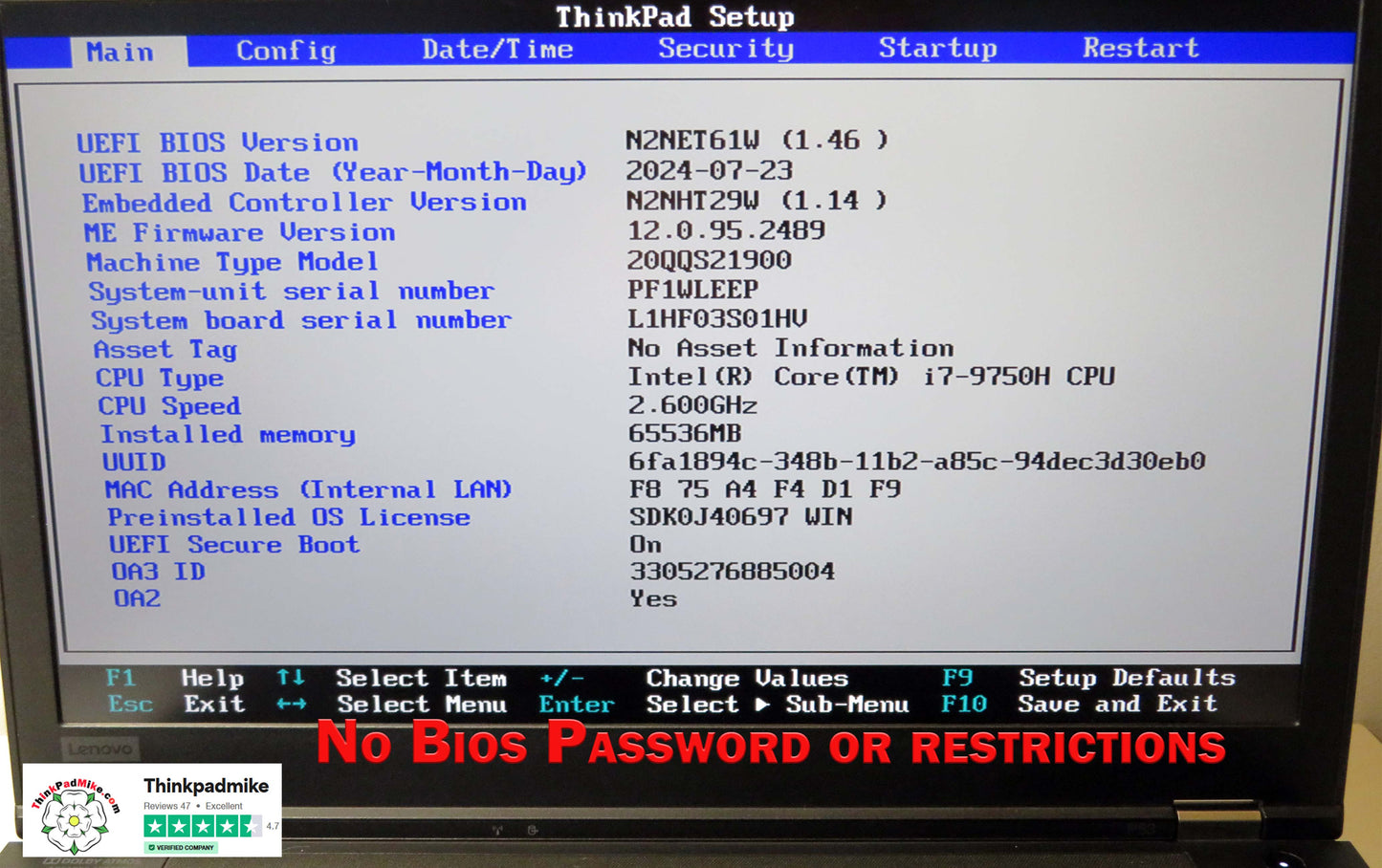The height and width of the screenshot is (868, 1382).
Task: Select the OA2 label
Action: pyautogui.click(x=137, y=598)
